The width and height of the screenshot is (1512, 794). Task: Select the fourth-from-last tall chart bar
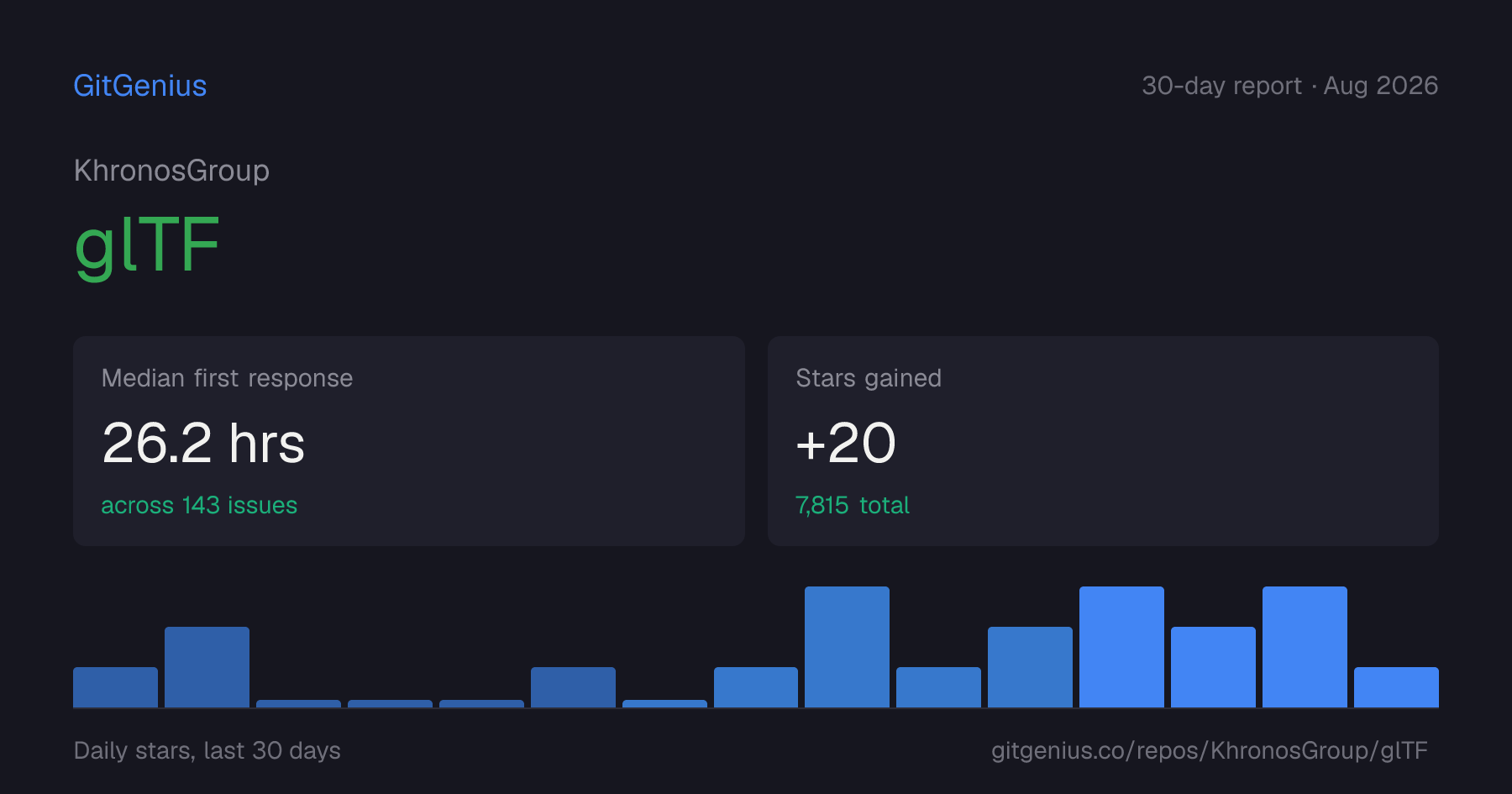point(1121,647)
